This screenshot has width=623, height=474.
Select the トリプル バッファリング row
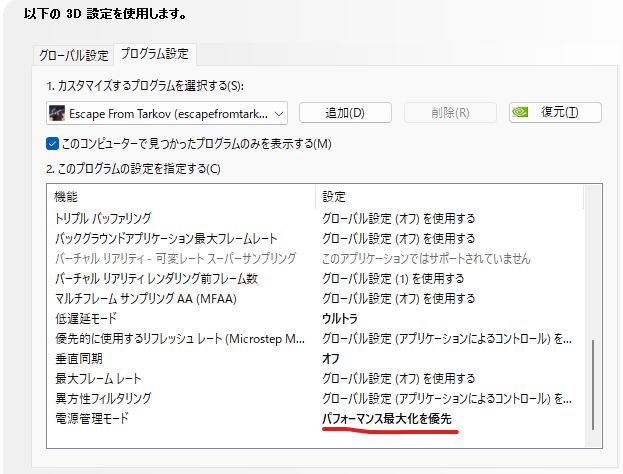116,218
